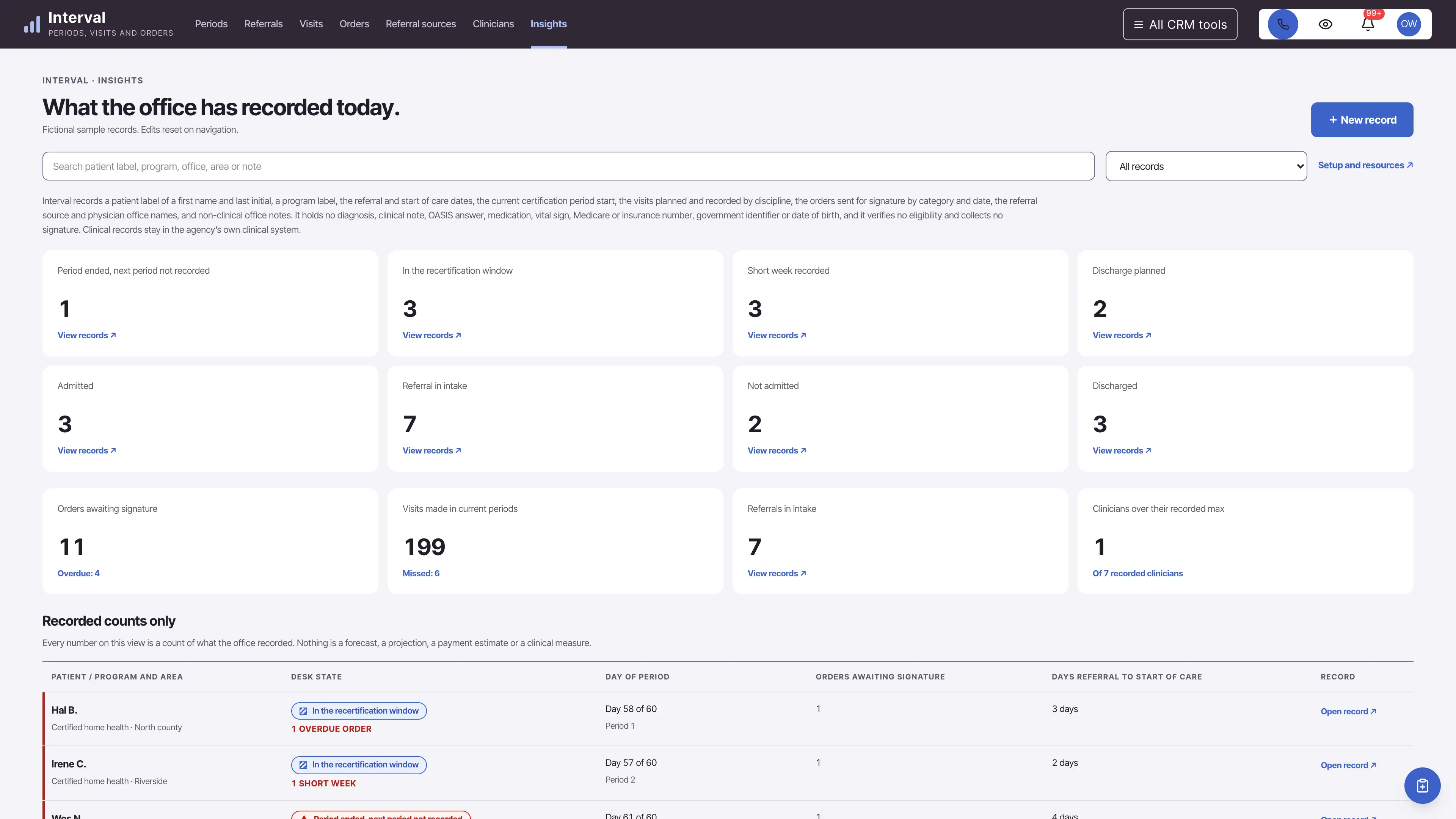Viewport: 1456px width, 819px height.
Task: Click the floating clipboard add button
Action: click(x=1422, y=786)
